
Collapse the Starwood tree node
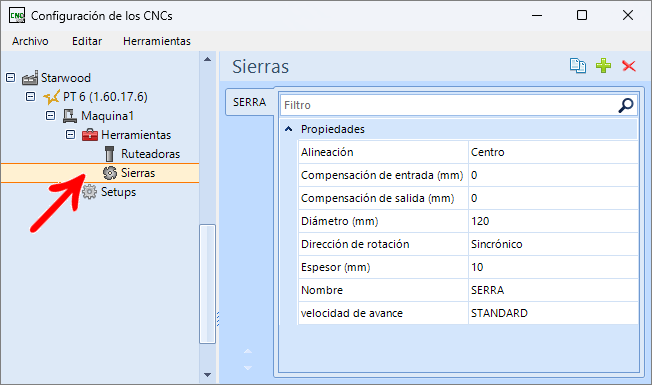point(11,78)
